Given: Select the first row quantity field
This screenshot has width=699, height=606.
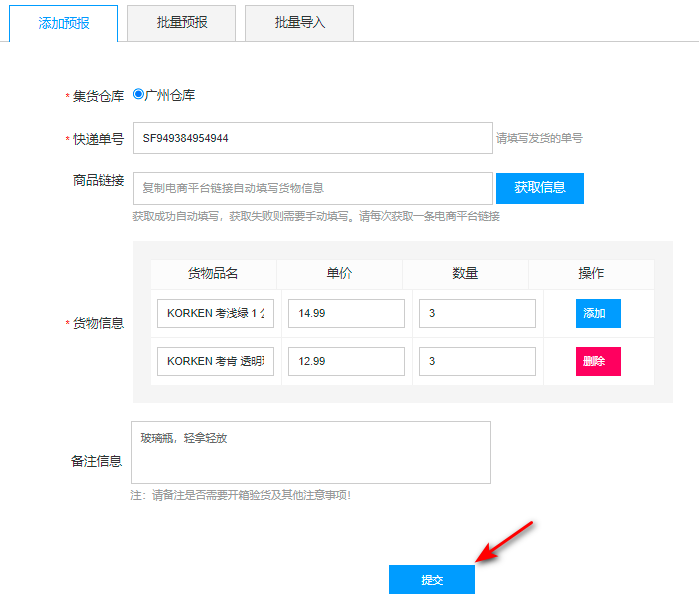Looking at the screenshot, I should coord(477,313).
